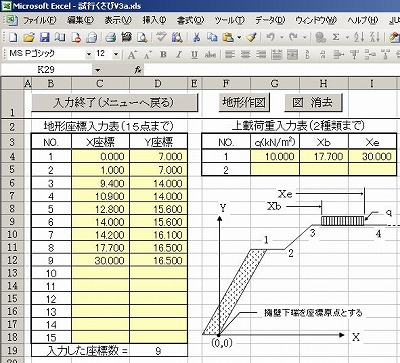Click the 地形作図 button

pyautogui.click(x=244, y=102)
